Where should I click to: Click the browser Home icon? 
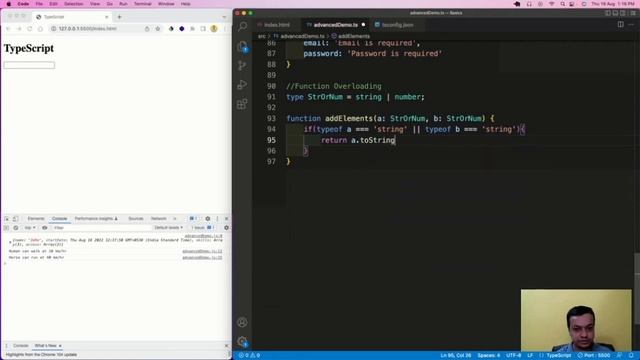click(40, 29)
